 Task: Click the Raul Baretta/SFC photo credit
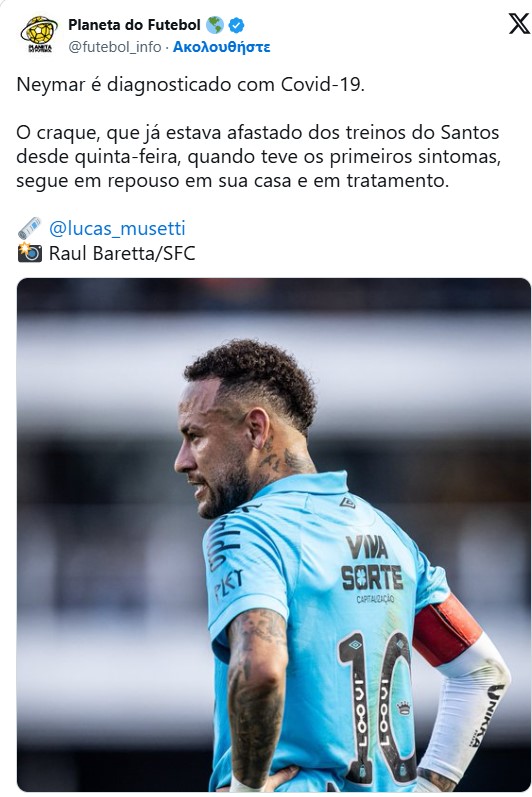(122, 253)
